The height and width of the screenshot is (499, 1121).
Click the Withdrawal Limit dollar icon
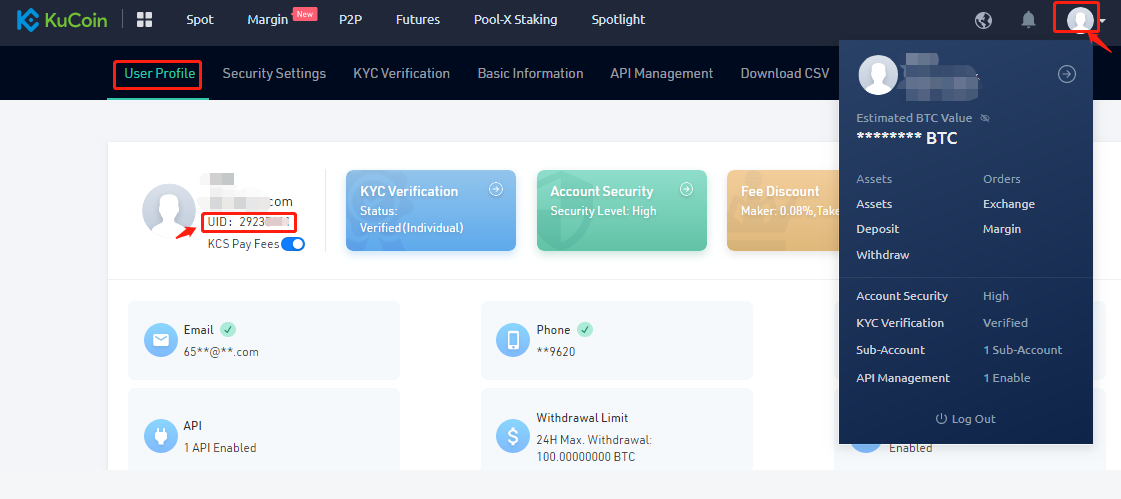point(513,436)
